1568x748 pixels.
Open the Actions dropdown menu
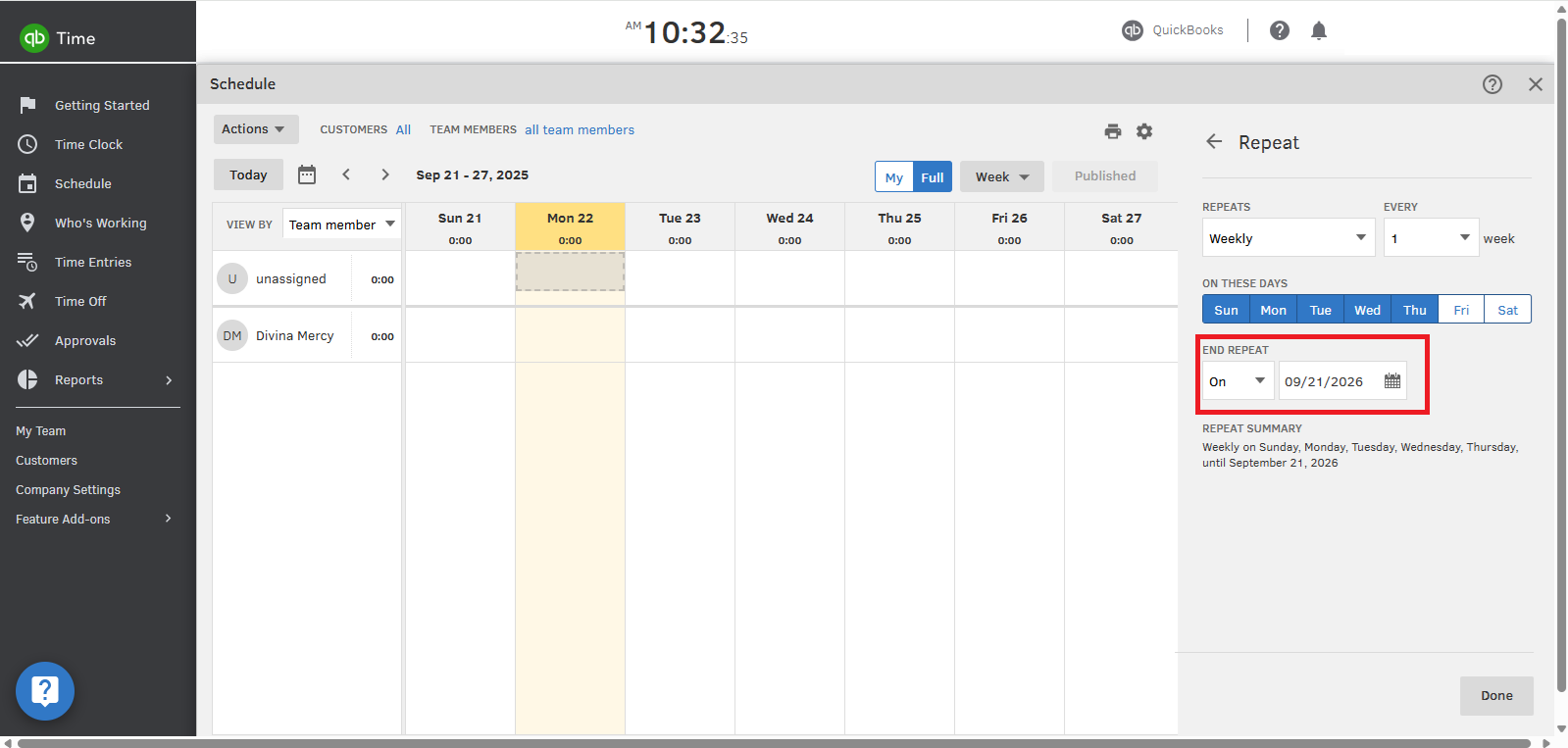255,129
